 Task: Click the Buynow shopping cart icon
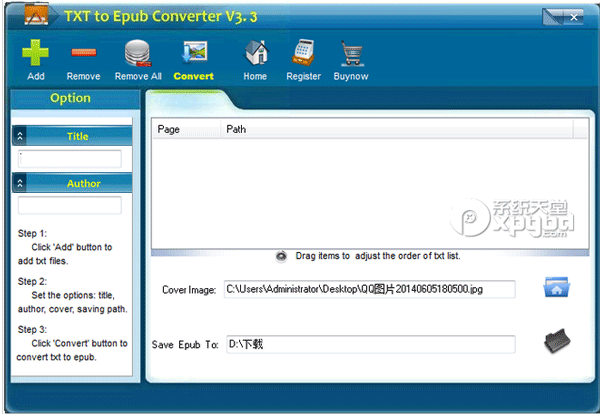(350, 53)
